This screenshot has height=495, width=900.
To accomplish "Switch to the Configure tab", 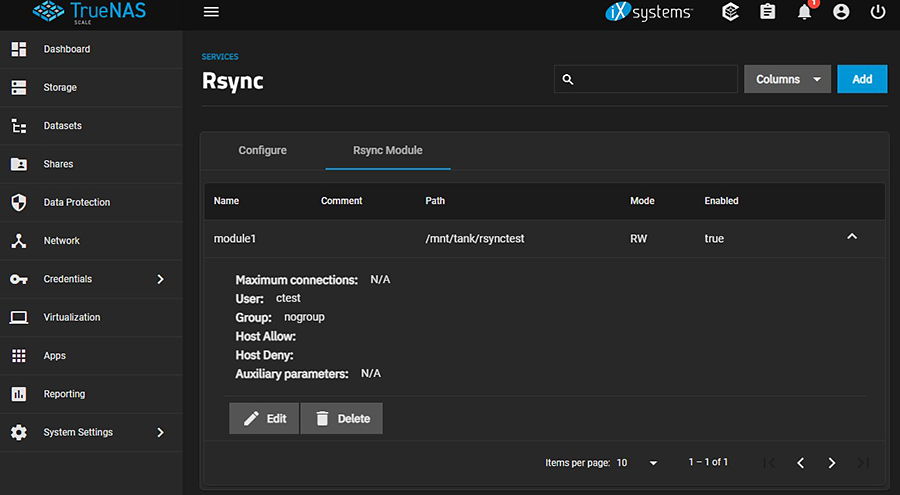I will pos(262,150).
